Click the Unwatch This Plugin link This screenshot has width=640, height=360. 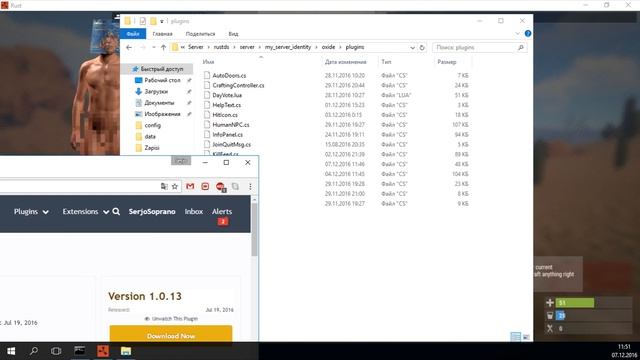(171, 318)
